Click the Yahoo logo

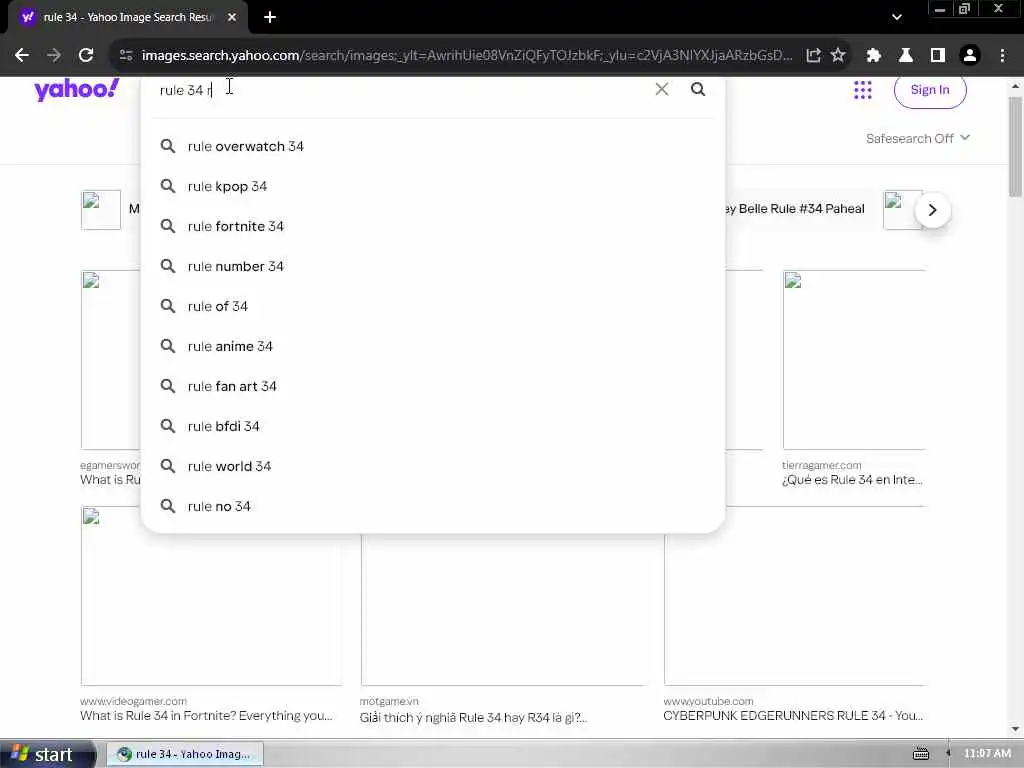(x=76, y=89)
